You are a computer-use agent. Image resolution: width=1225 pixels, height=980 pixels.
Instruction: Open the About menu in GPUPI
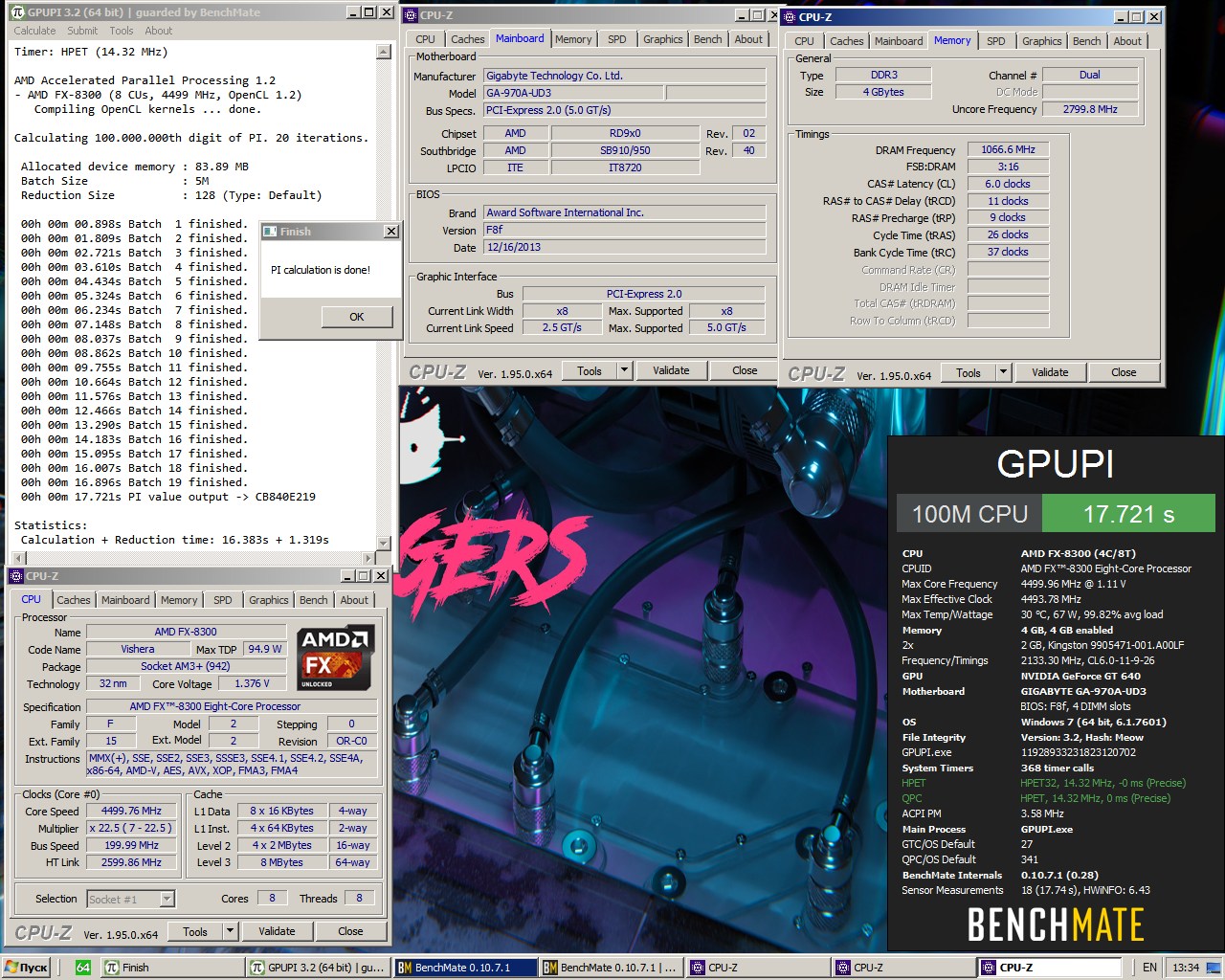(x=158, y=31)
